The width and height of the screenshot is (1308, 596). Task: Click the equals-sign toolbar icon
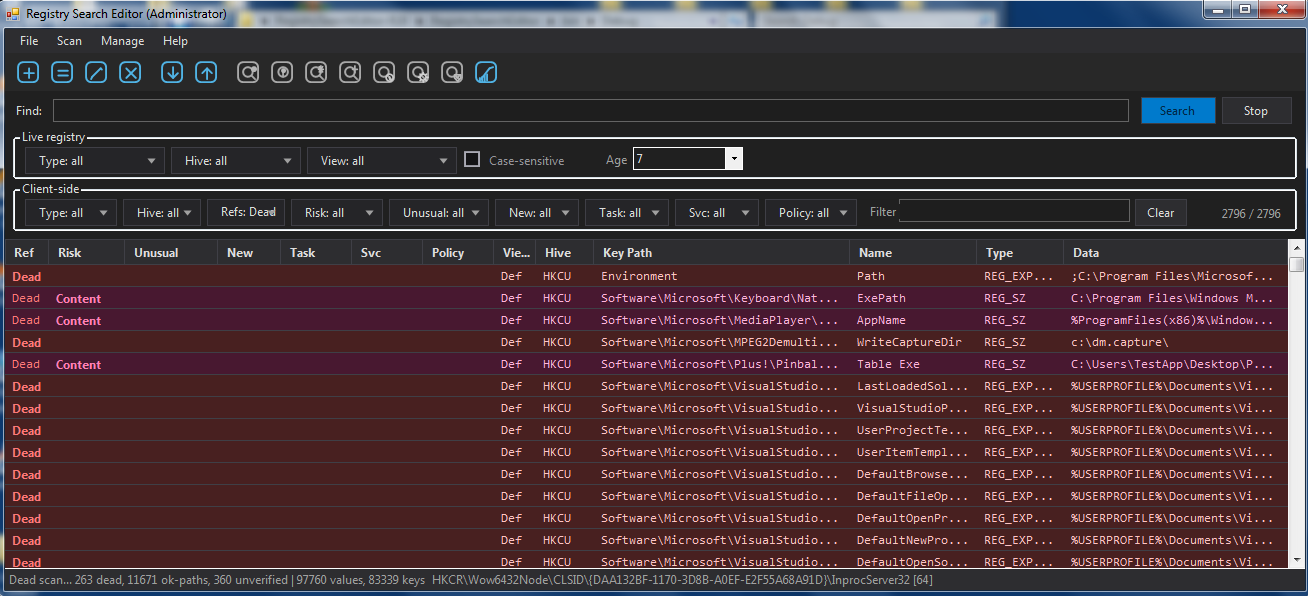tap(62, 72)
